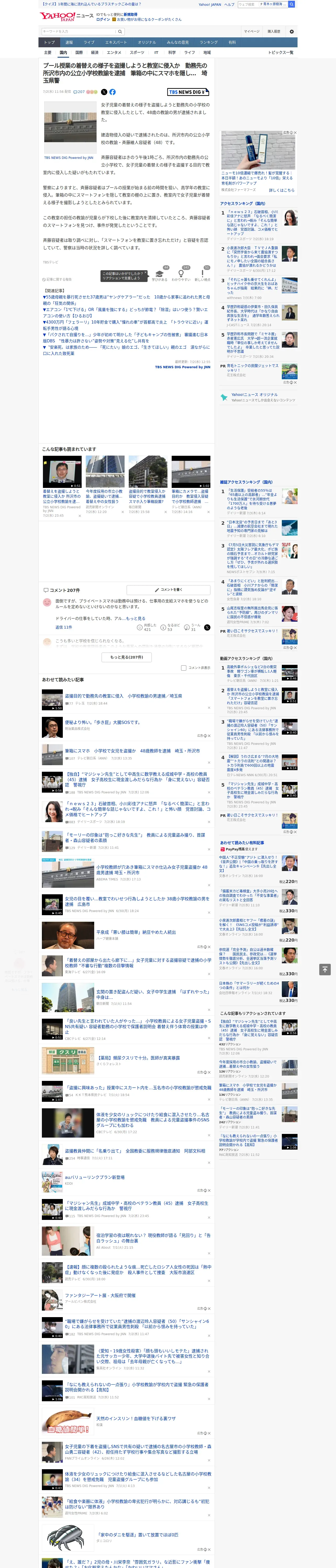Open 盗撮目的で勤務先の教室に侵入 recommended article

[124, 696]
